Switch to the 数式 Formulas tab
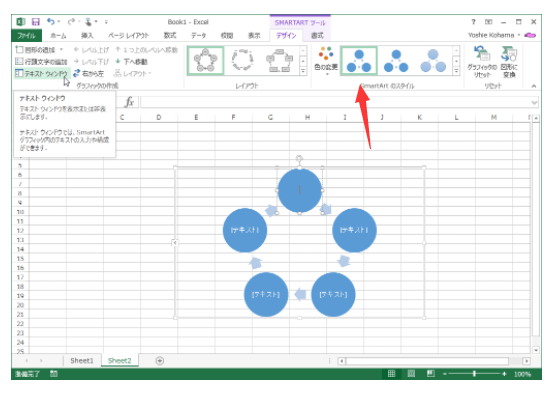 point(170,35)
